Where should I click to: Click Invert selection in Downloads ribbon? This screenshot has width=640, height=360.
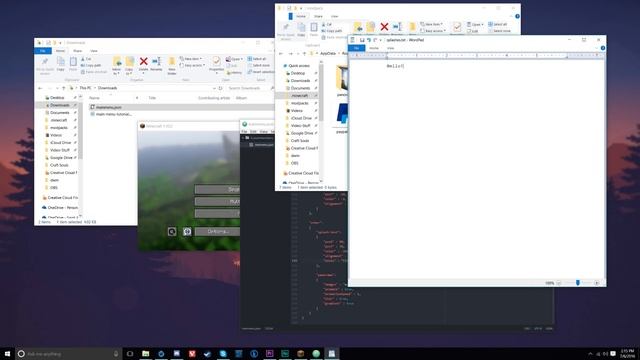click(261, 72)
